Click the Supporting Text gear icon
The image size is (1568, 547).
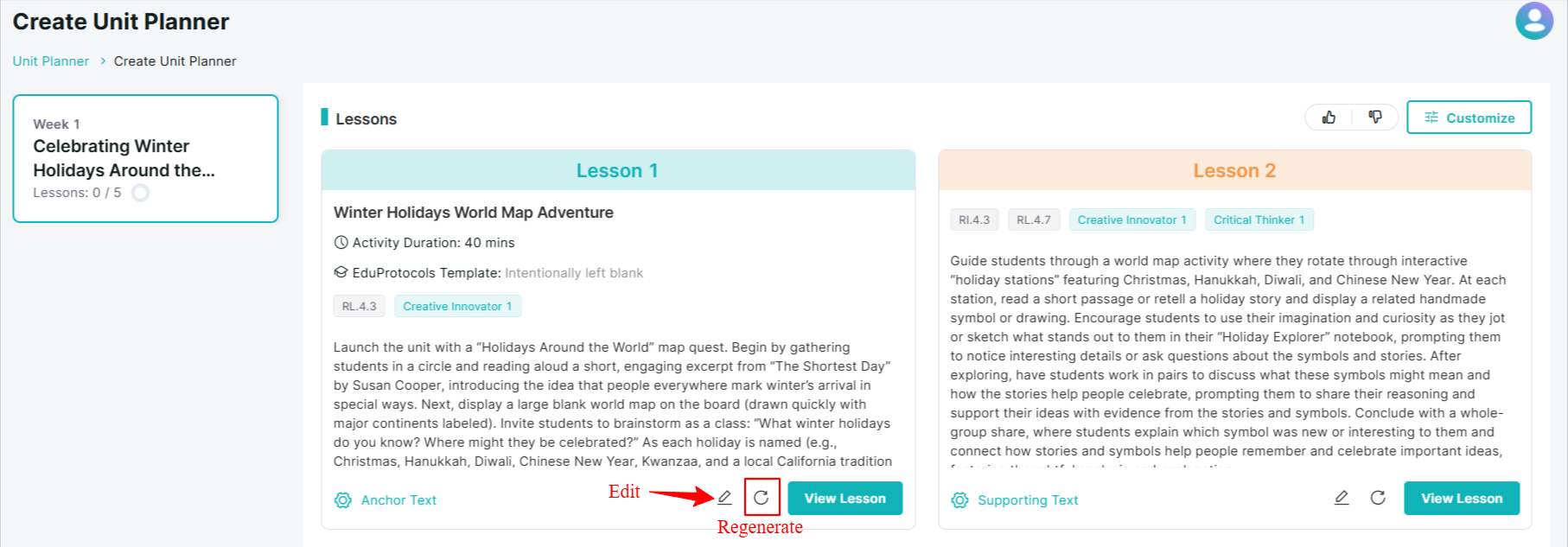click(x=959, y=500)
